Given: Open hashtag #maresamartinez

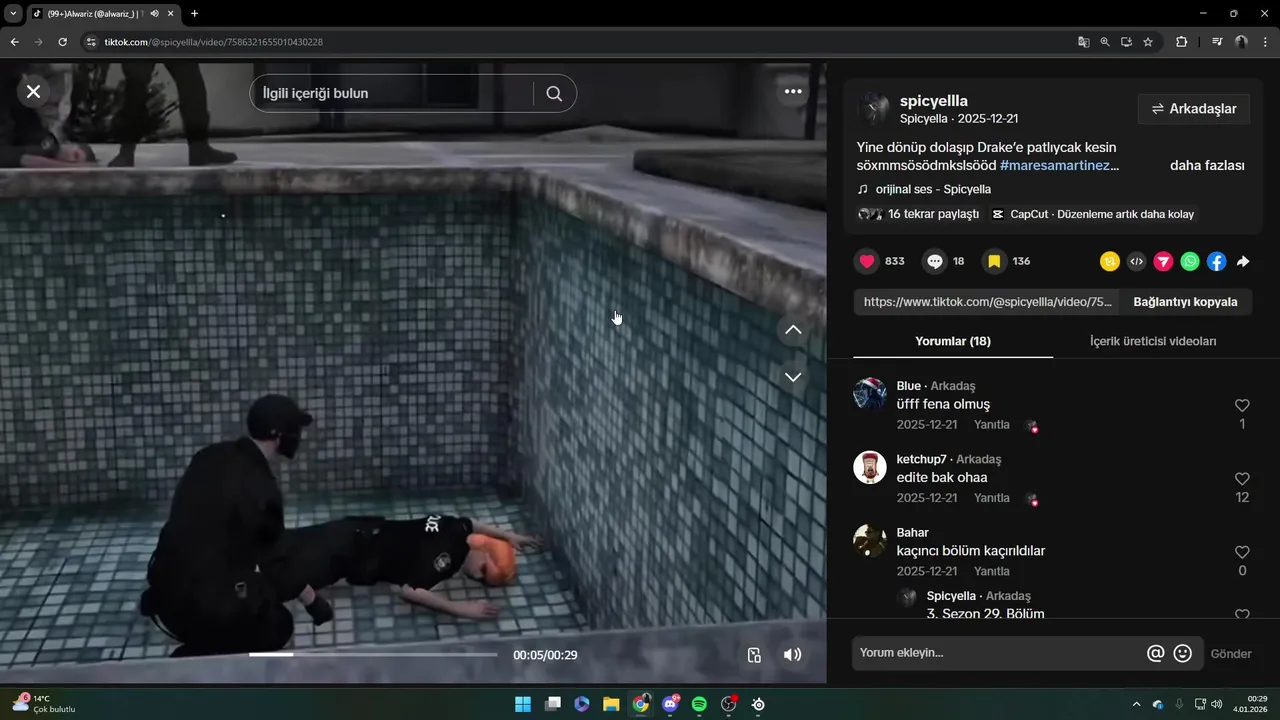Looking at the screenshot, I should 1059,166.
